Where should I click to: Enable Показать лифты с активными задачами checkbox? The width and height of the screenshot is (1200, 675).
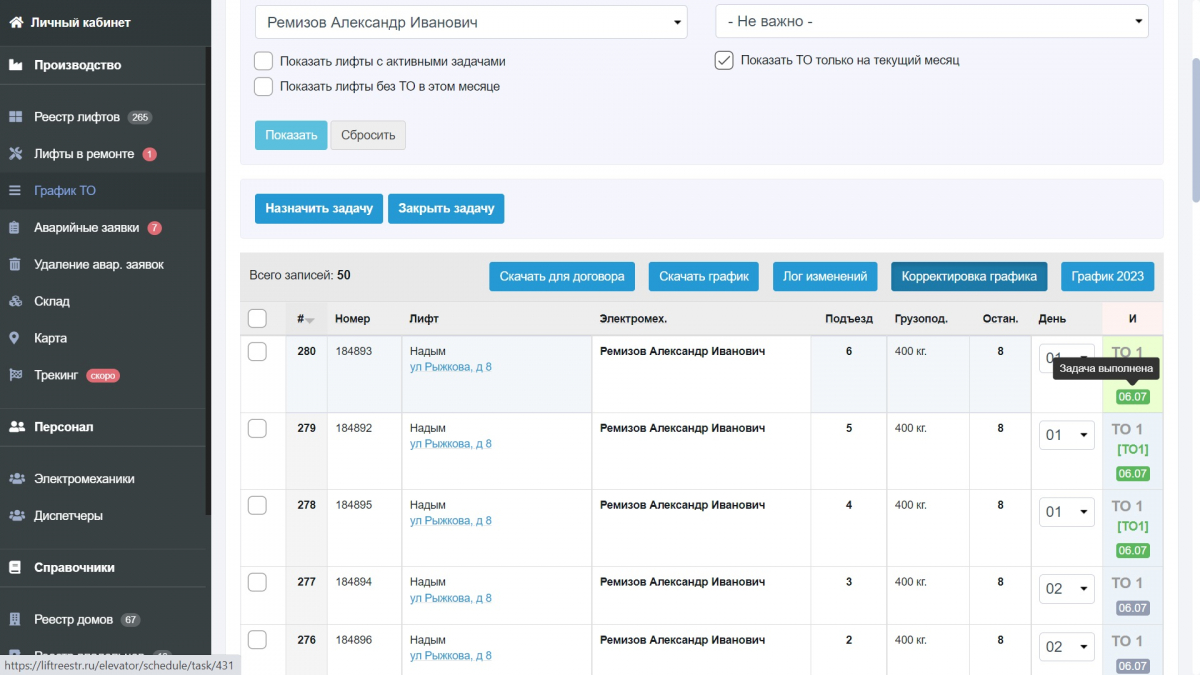pyautogui.click(x=264, y=61)
